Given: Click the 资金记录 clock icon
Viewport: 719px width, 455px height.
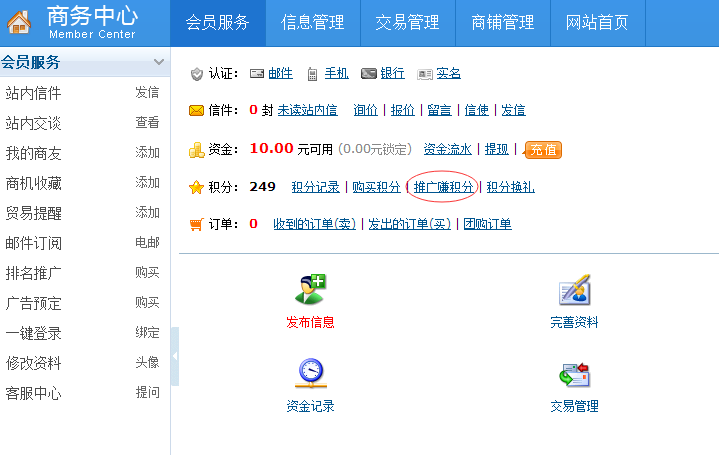Looking at the screenshot, I should pyautogui.click(x=310, y=373).
